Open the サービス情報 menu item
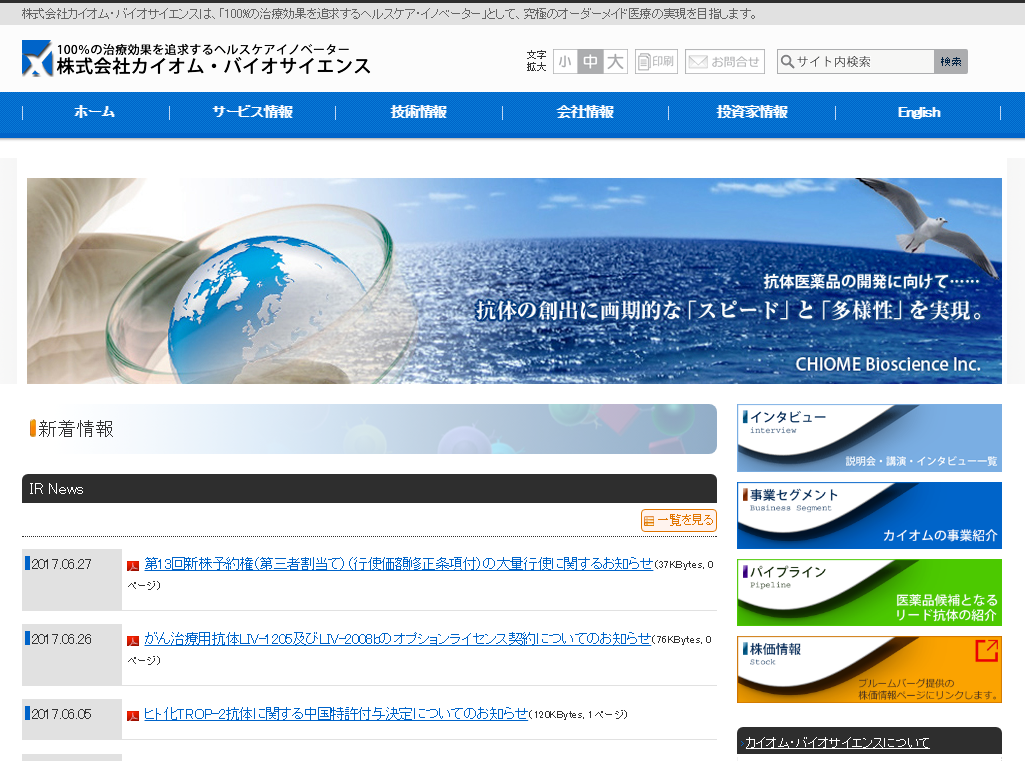 click(252, 112)
